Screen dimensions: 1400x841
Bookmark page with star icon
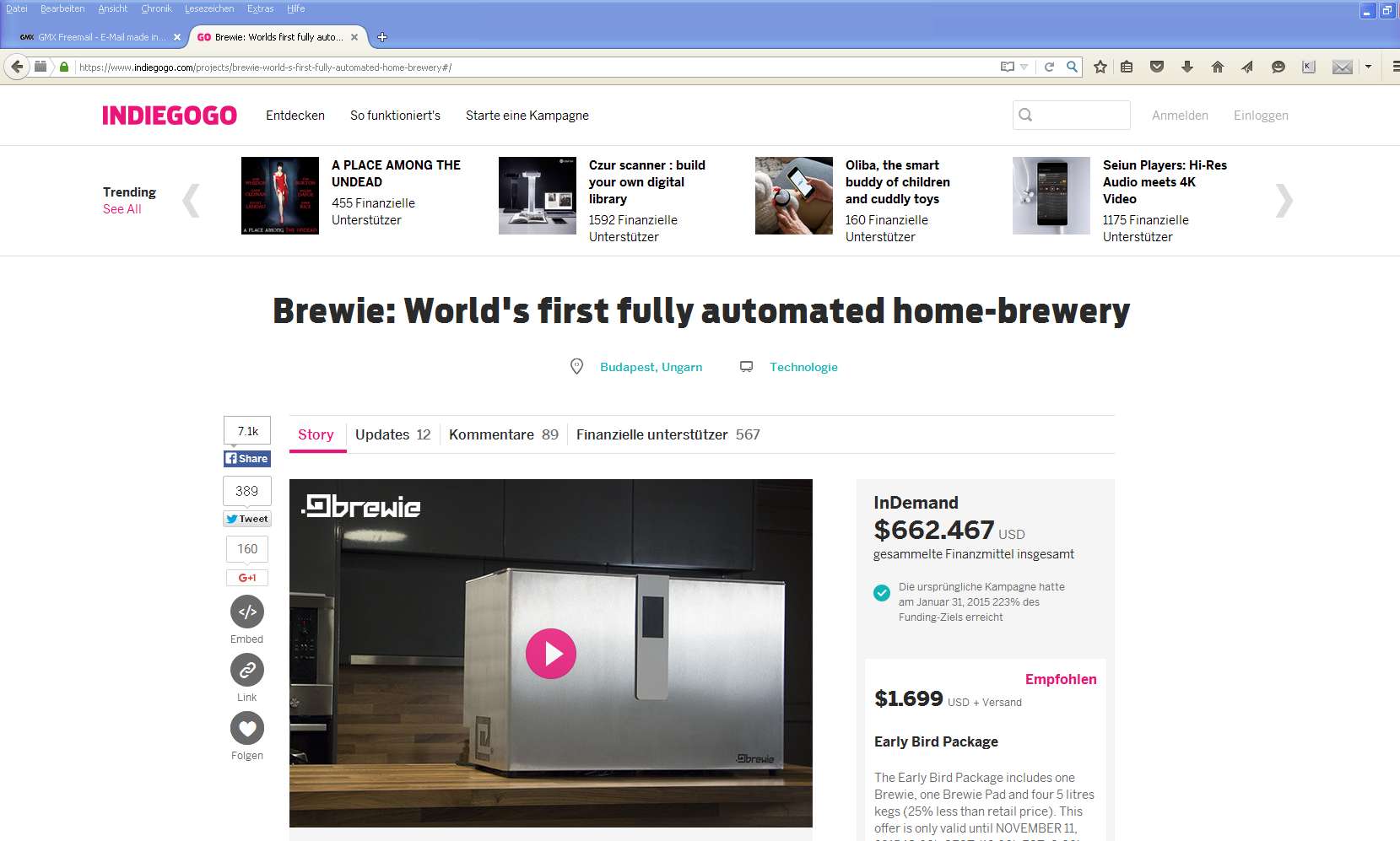tap(1100, 67)
